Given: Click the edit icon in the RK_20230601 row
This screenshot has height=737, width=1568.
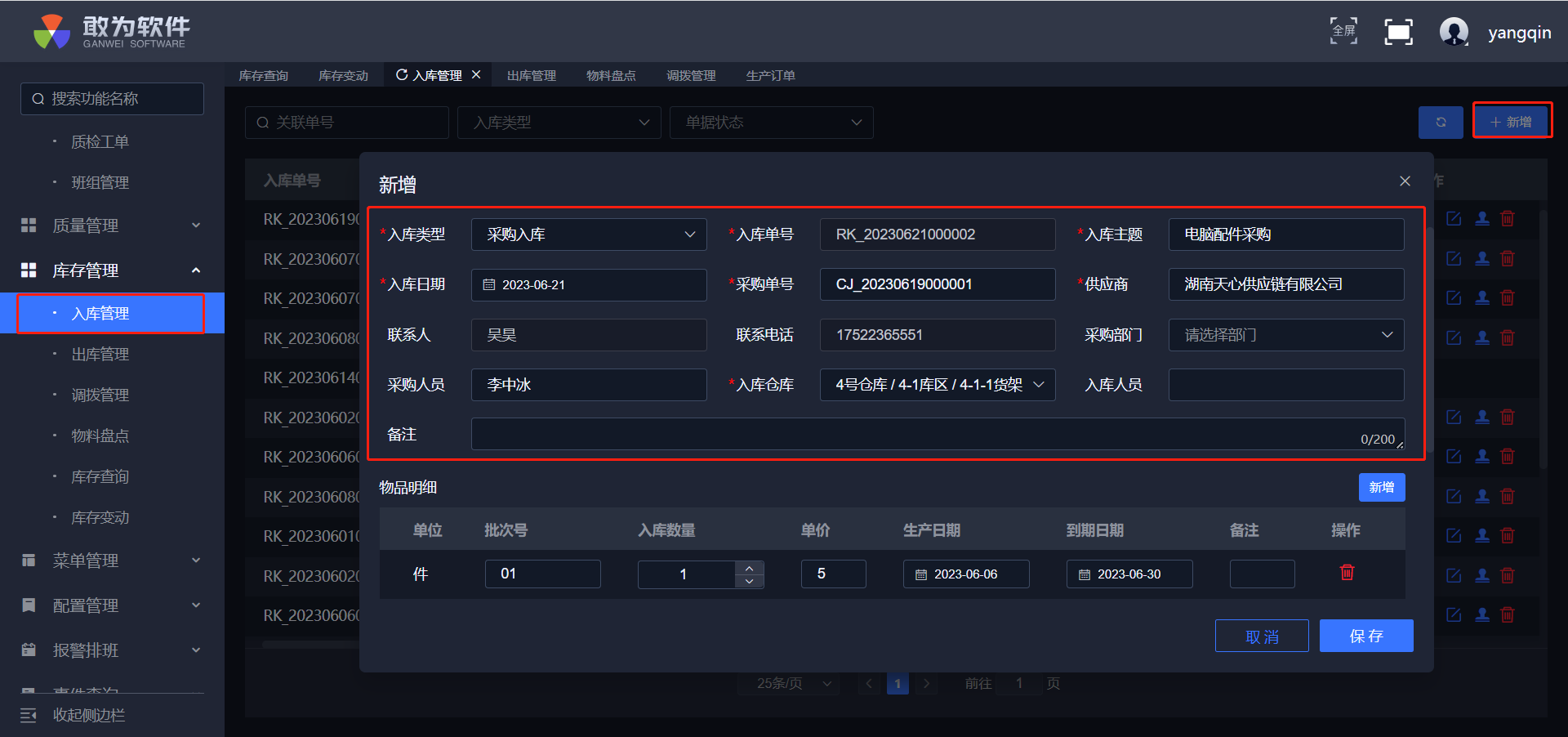Looking at the screenshot, I should click(1454, 535).
